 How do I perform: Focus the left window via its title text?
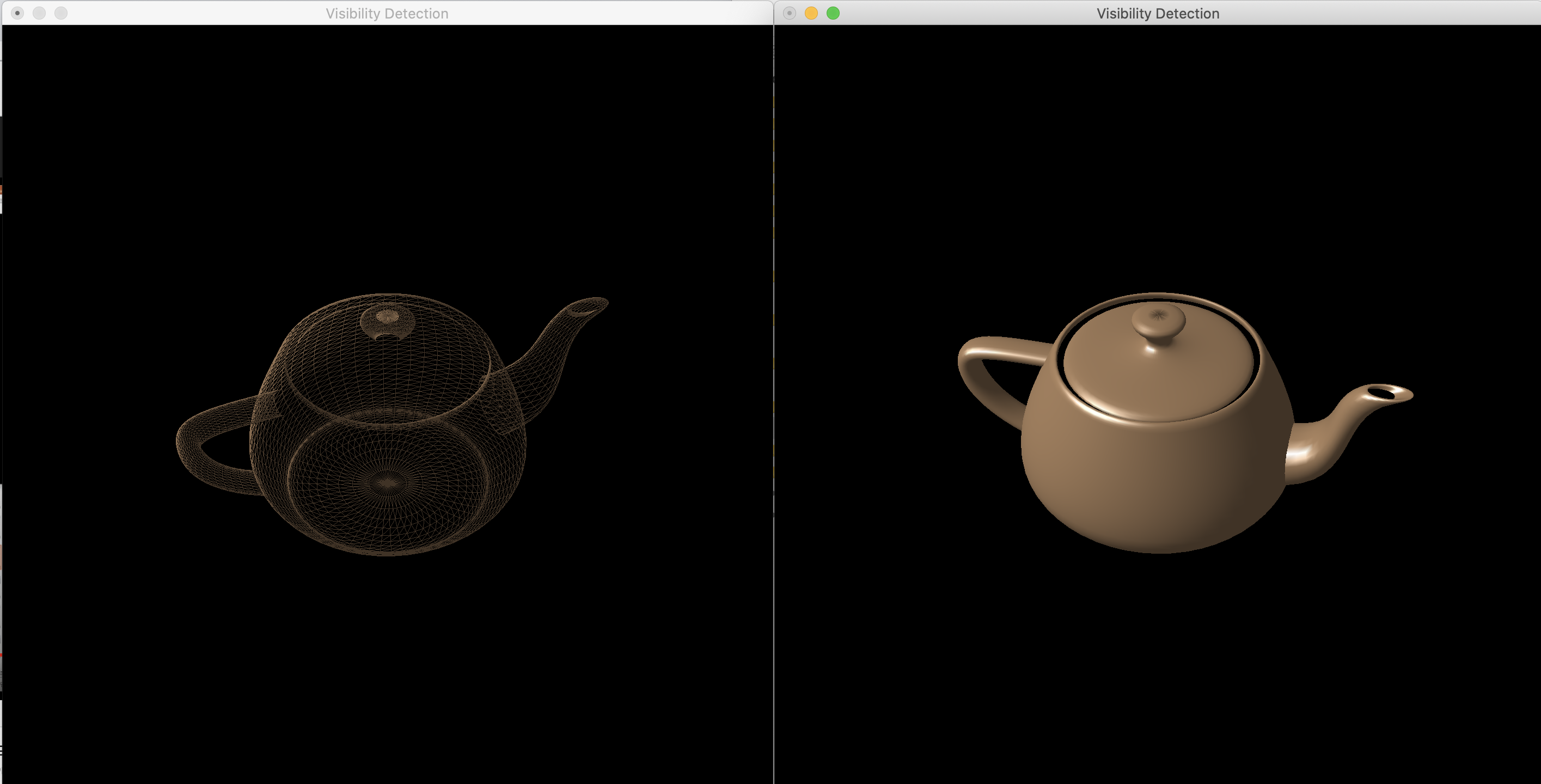(x=387, y=13)
